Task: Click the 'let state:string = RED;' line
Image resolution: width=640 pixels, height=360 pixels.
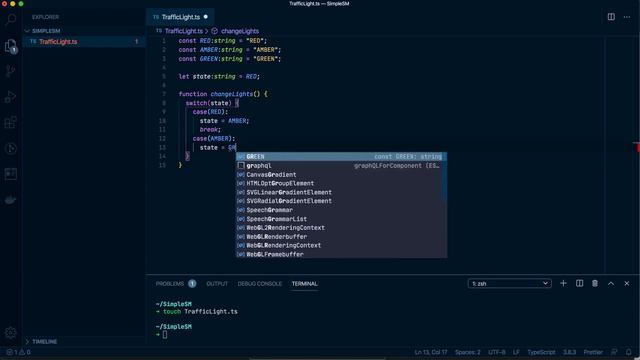Action: click(x=219, y=77)
